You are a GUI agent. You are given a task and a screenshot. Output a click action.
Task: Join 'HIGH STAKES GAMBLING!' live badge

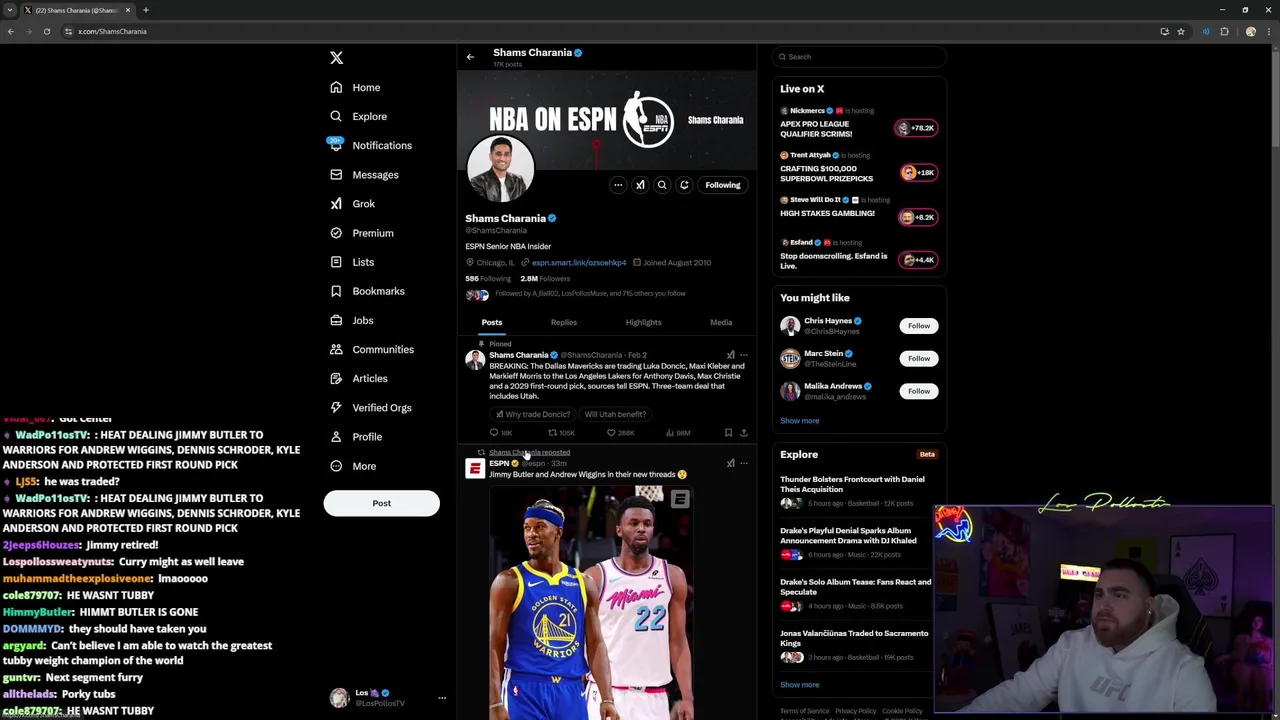917,217
